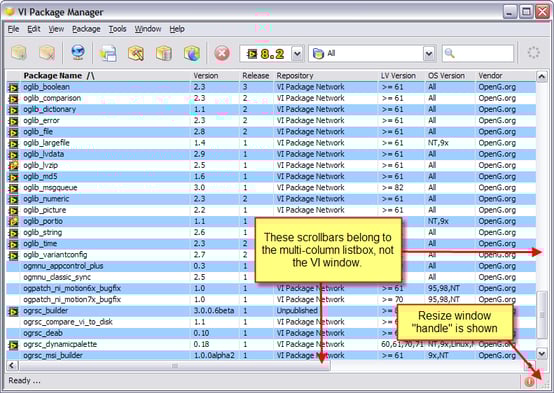Select the ogrsc_deab package
The height and width of the screenshot is (393, 554).
43,333
